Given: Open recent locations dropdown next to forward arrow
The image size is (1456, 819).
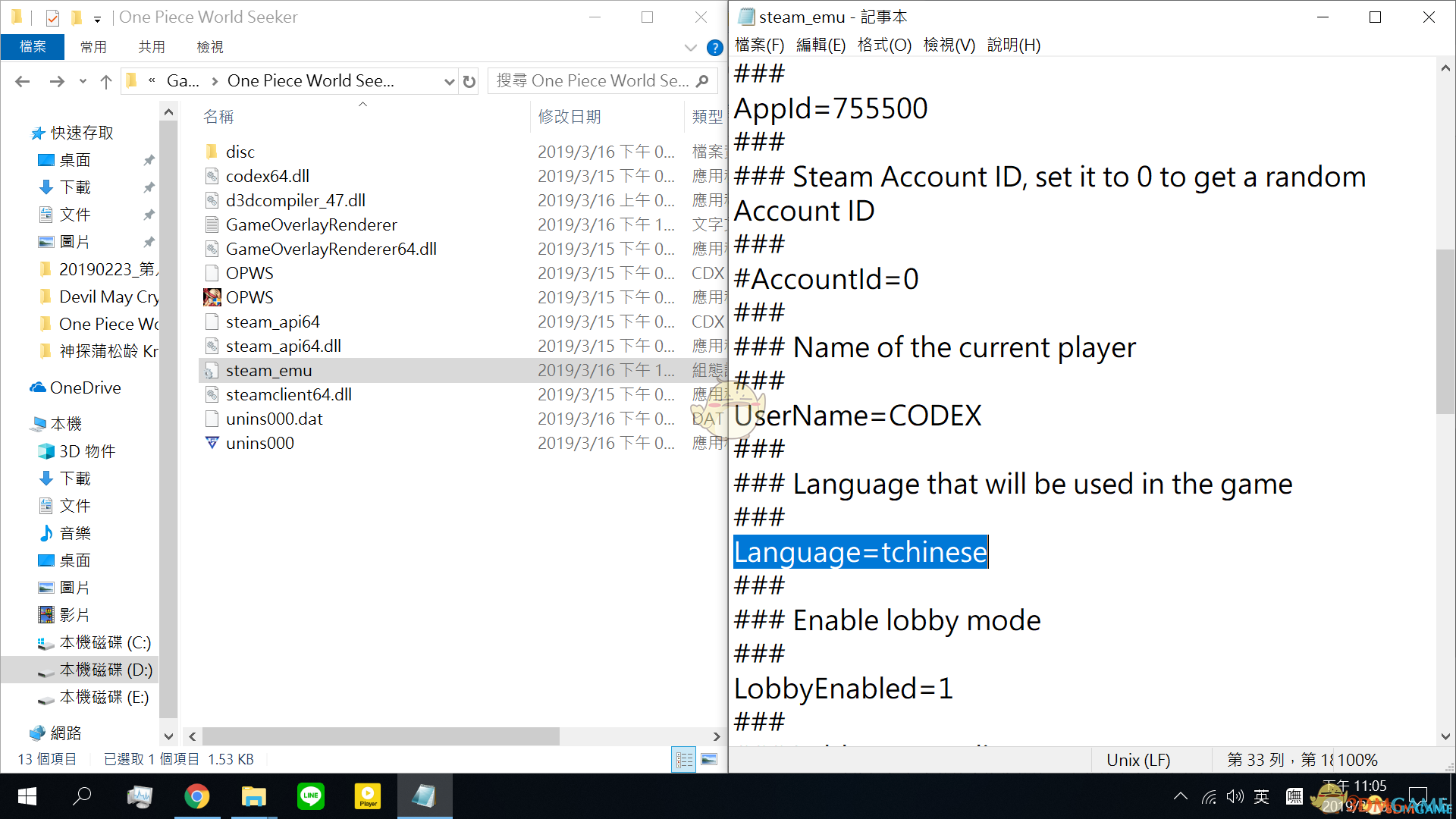Looking at the screenshot, I should pos(83,81).
